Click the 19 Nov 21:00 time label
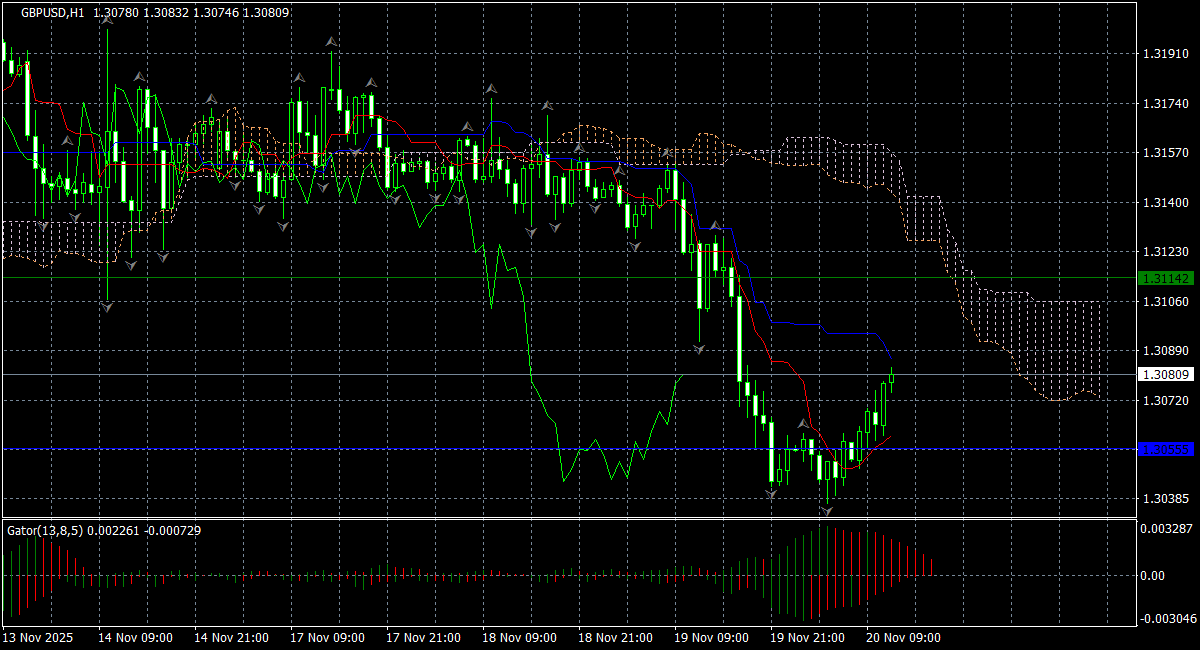 click(x=808, y=637)
